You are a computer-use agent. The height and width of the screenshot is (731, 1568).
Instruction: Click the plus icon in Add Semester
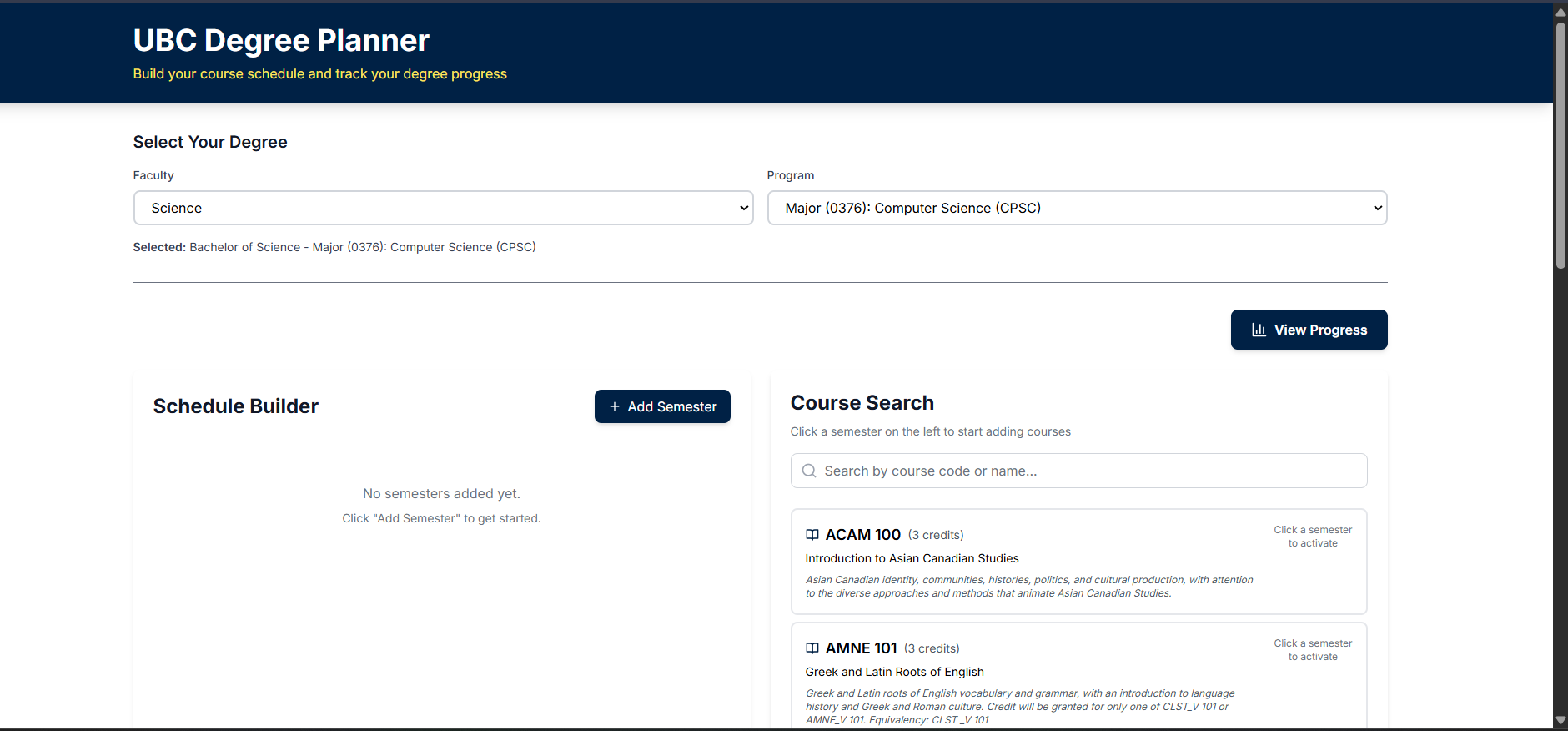615,406
